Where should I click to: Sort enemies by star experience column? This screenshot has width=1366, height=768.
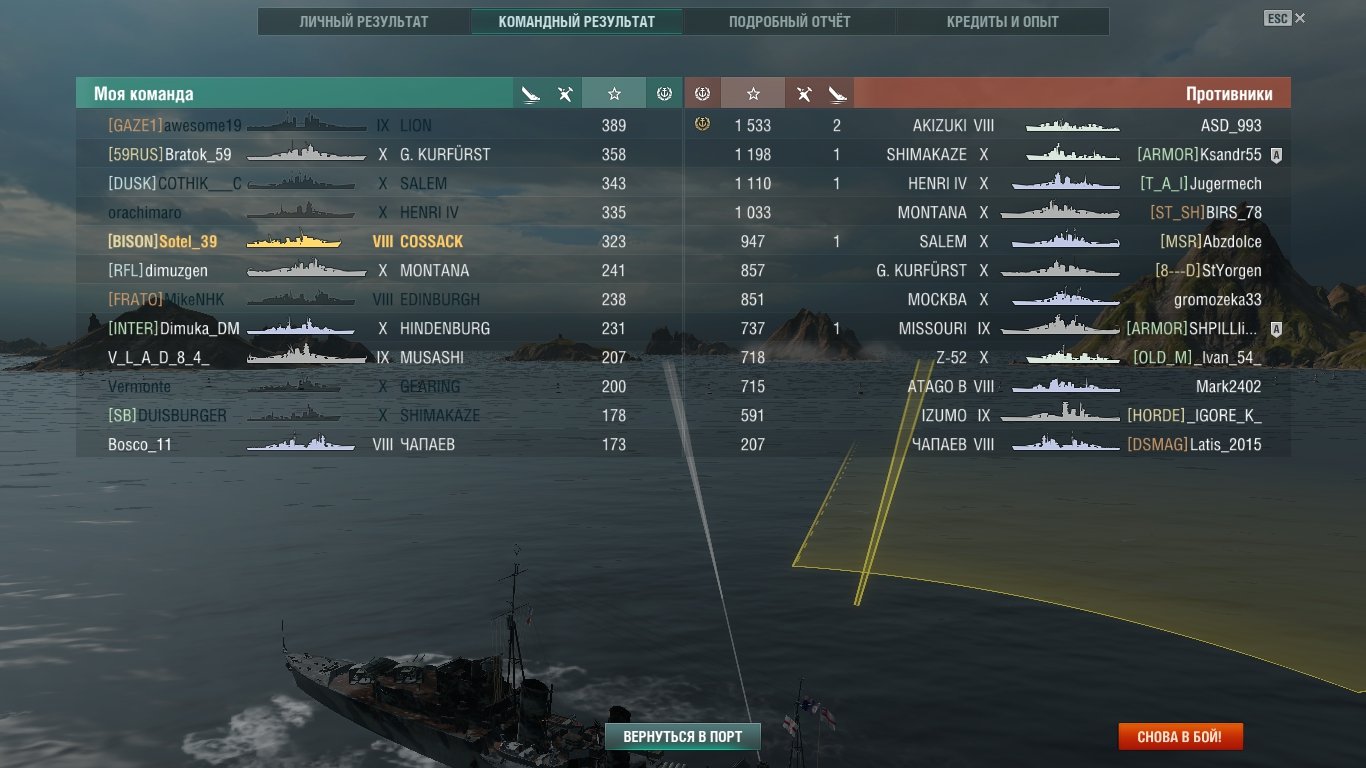click(753, 94)
